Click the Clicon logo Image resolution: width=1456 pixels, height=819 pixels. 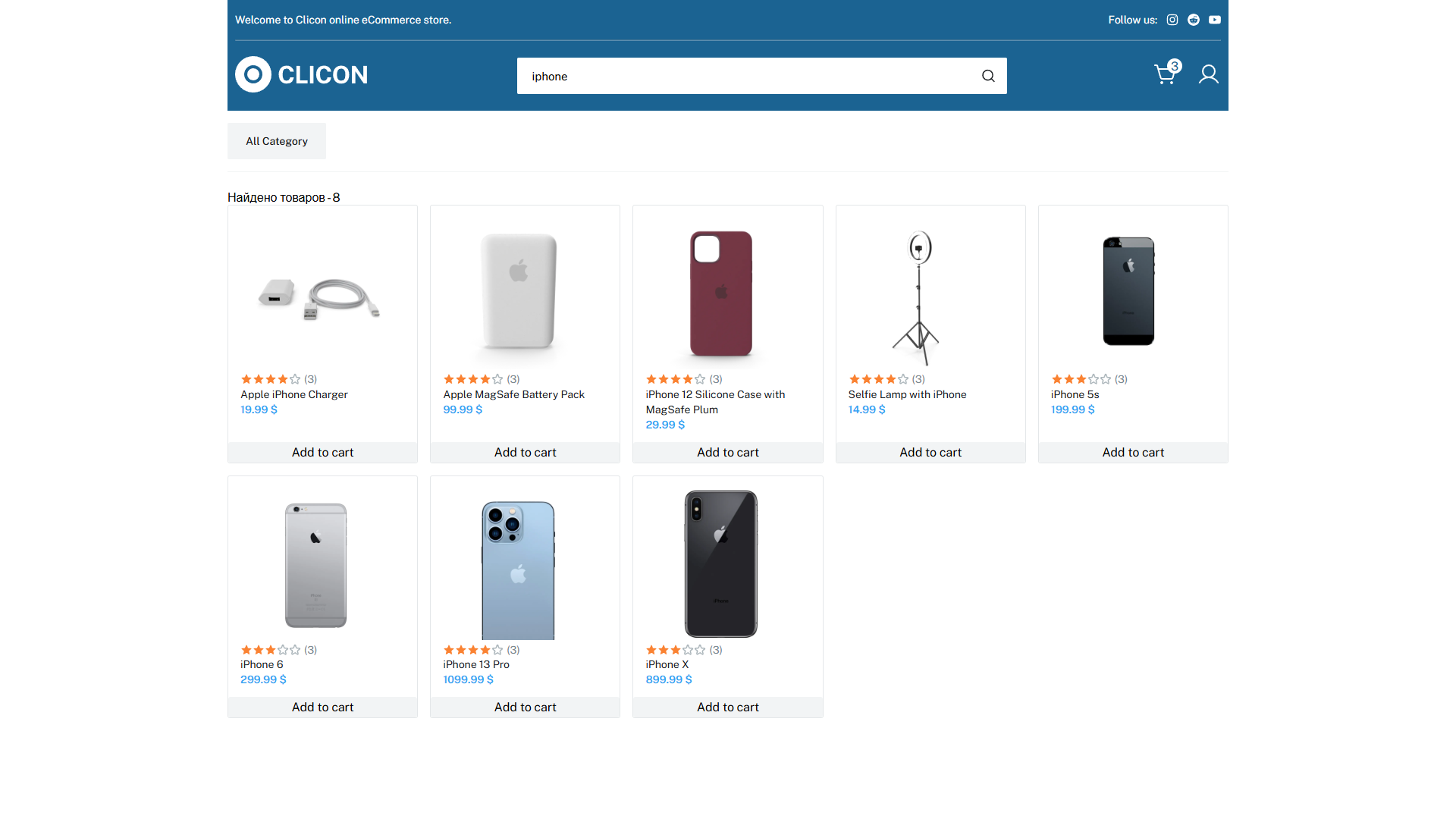[302, 74]
